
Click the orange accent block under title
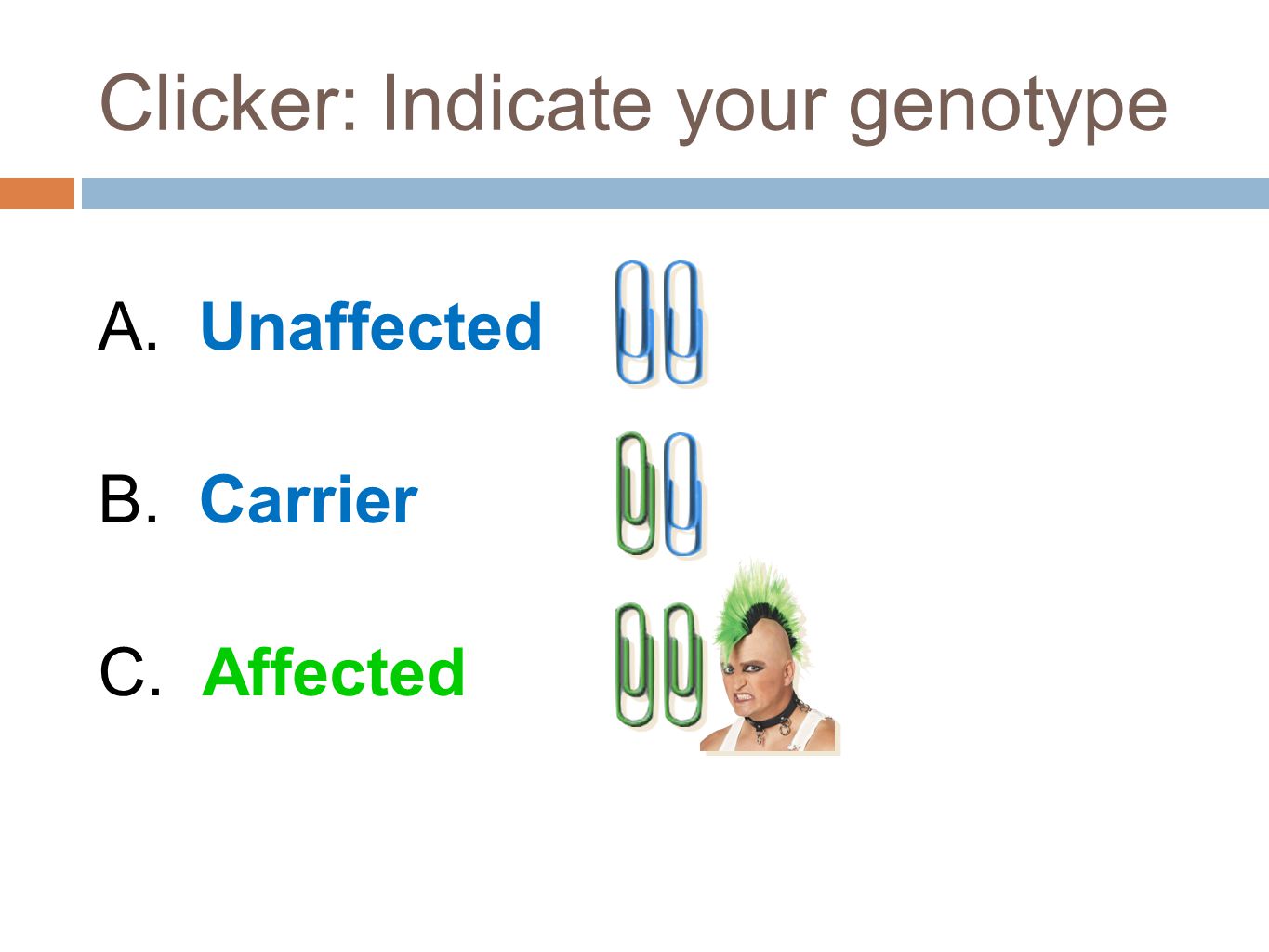point(37,192)
